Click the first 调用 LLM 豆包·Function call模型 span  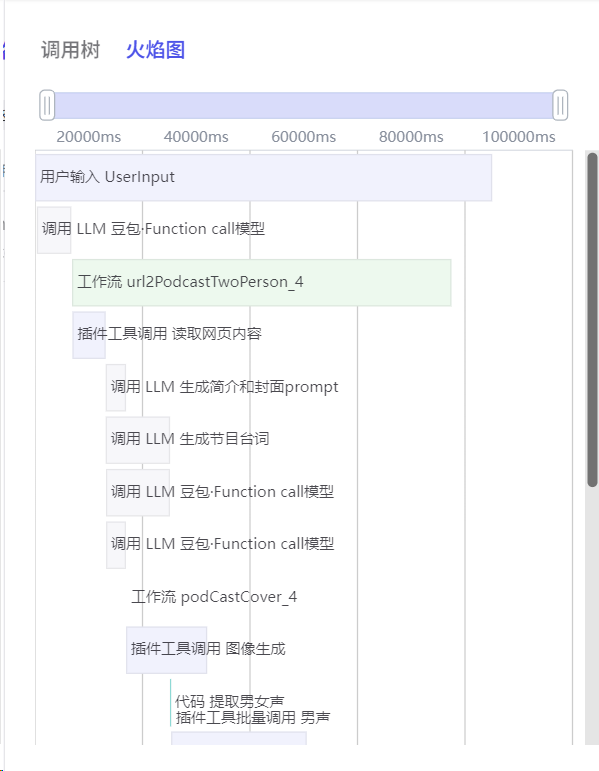point(54,230)
